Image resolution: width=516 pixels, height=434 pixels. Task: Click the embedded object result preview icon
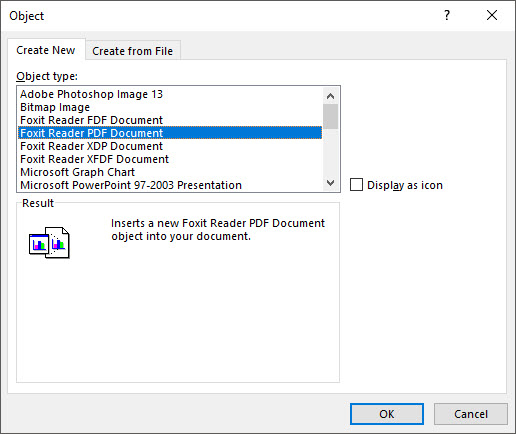point(49,242)
